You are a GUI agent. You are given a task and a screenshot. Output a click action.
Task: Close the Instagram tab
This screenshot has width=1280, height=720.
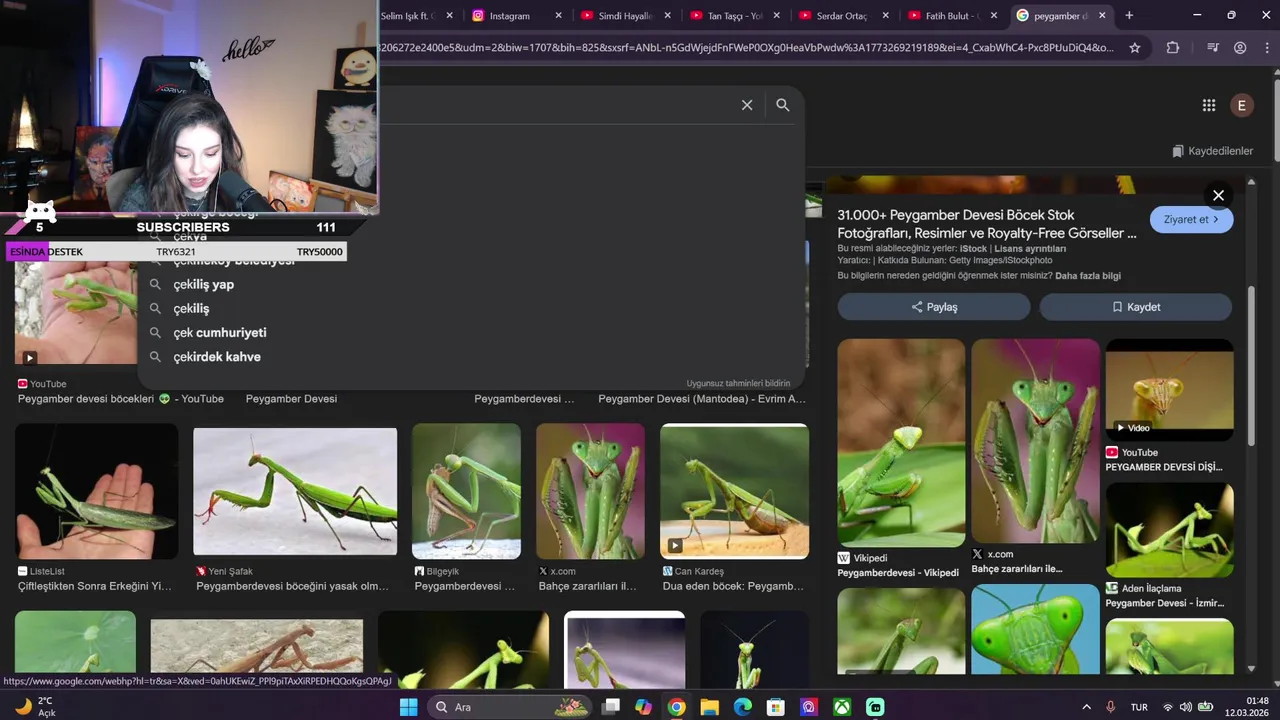(558, 15)
